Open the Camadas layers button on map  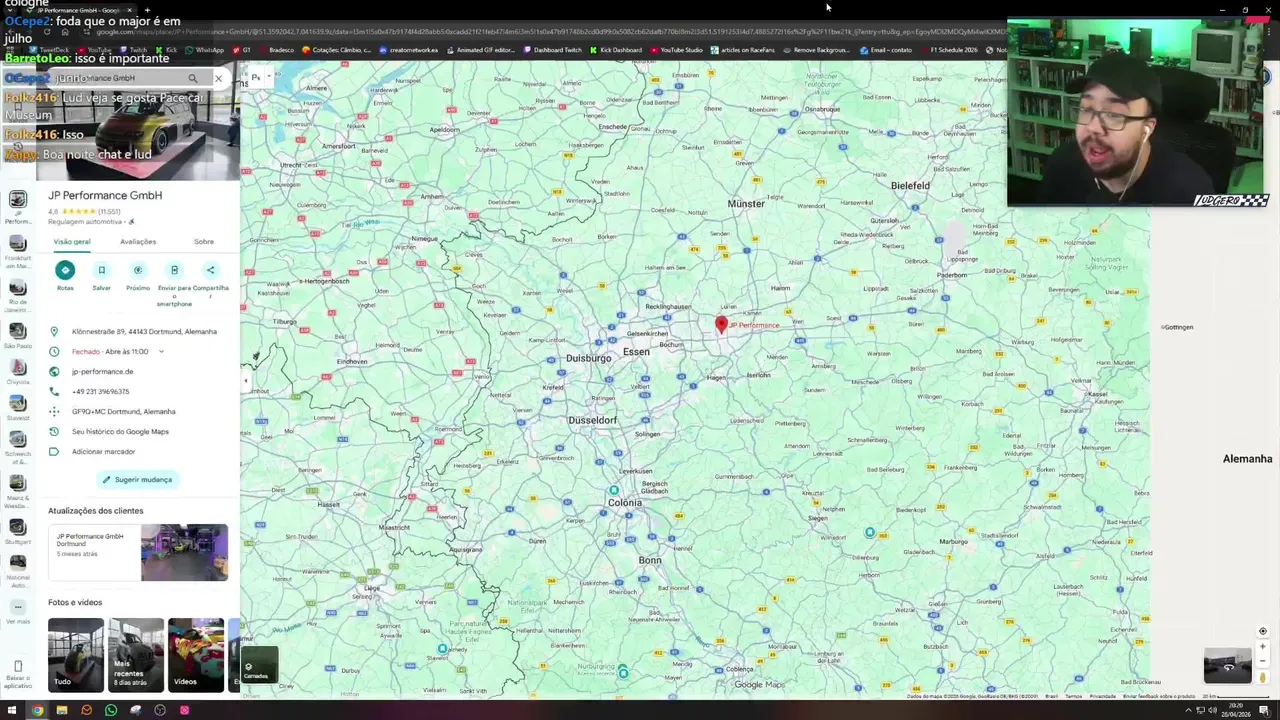258,665
